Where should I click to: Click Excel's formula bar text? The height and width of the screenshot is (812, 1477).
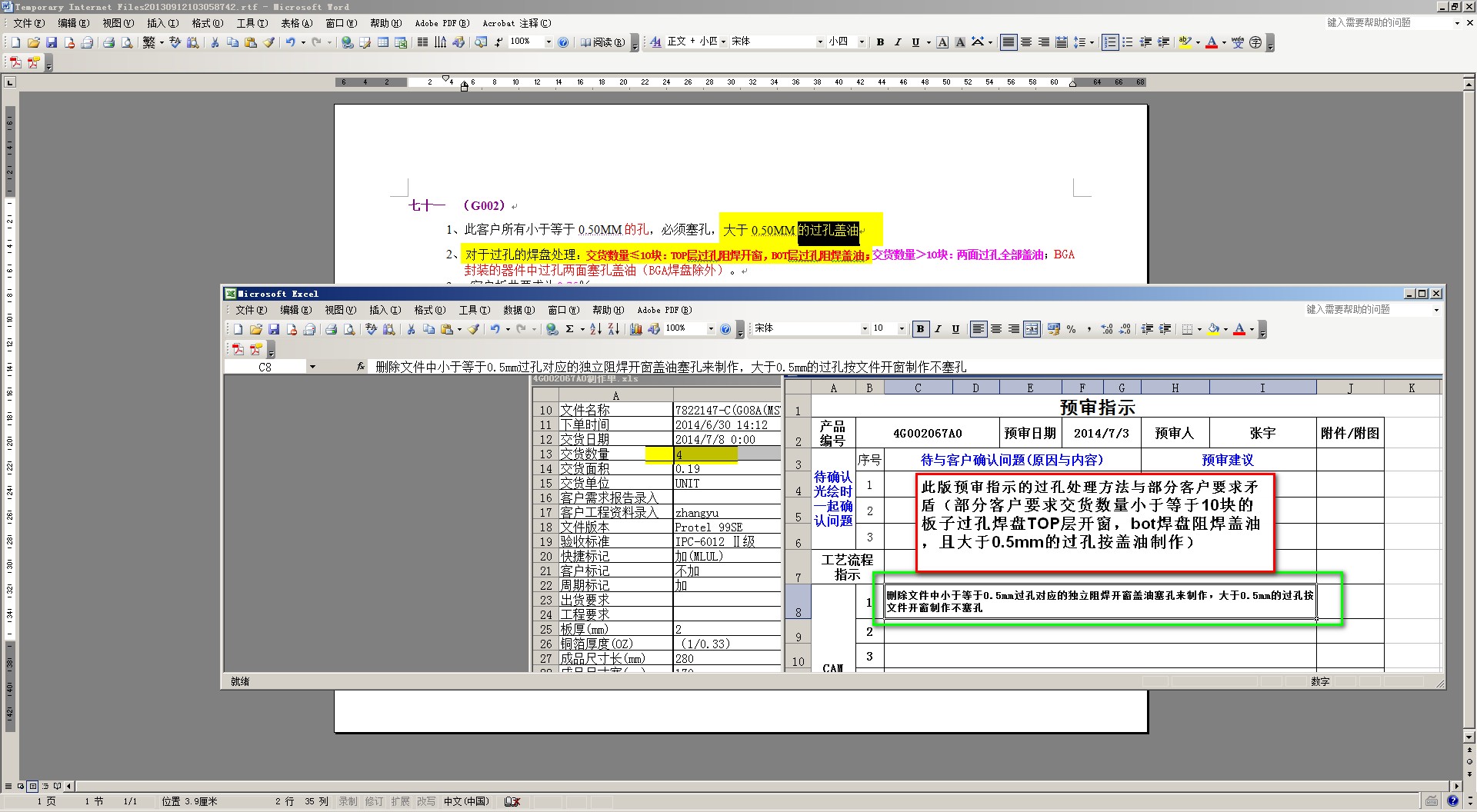point(670,368)
